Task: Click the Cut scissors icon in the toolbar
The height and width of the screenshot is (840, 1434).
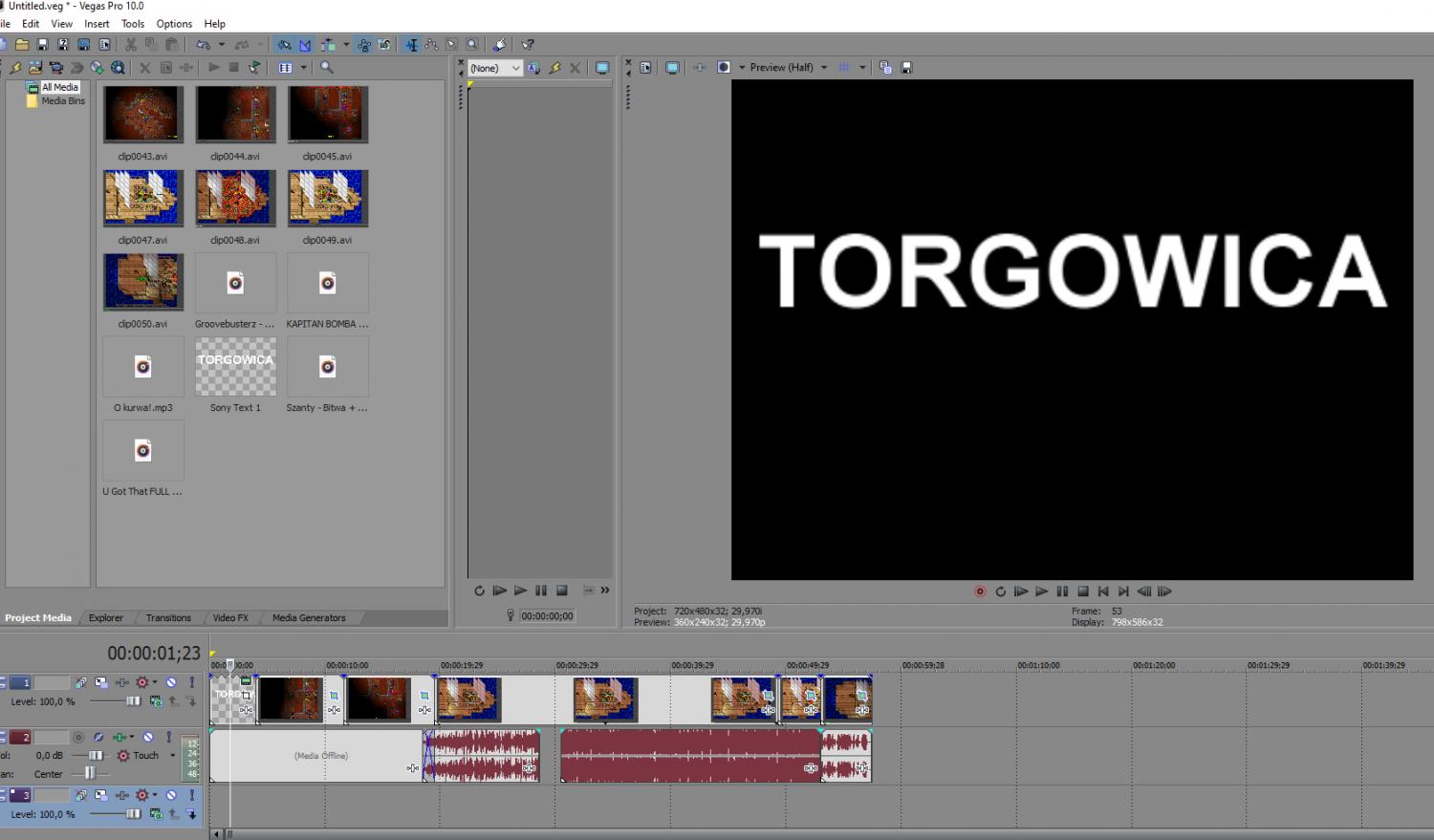Action: coord(131,45)
